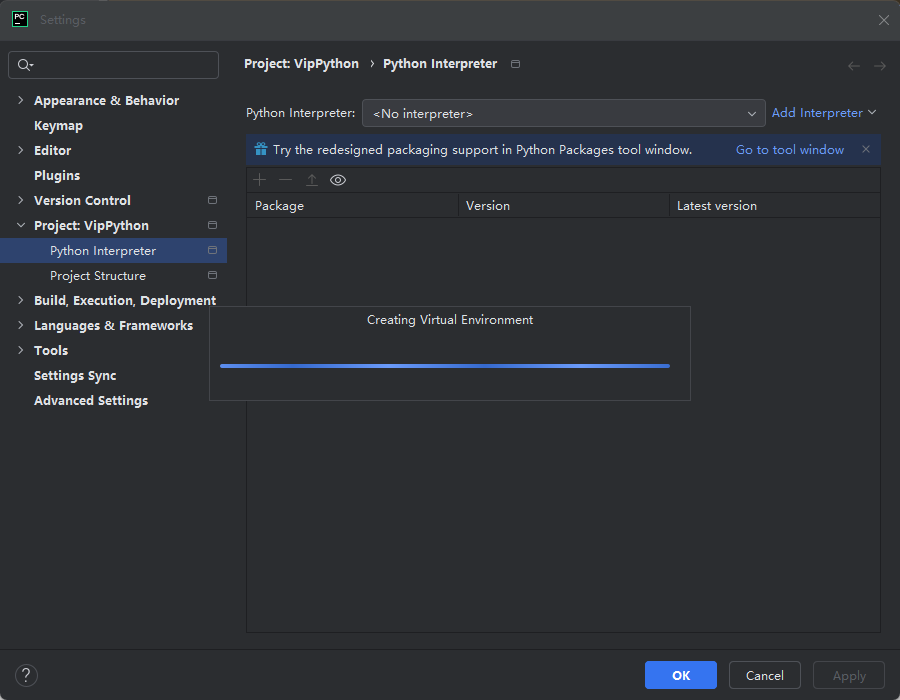Open the Add Interpreter menu

(x=823, y=113)
